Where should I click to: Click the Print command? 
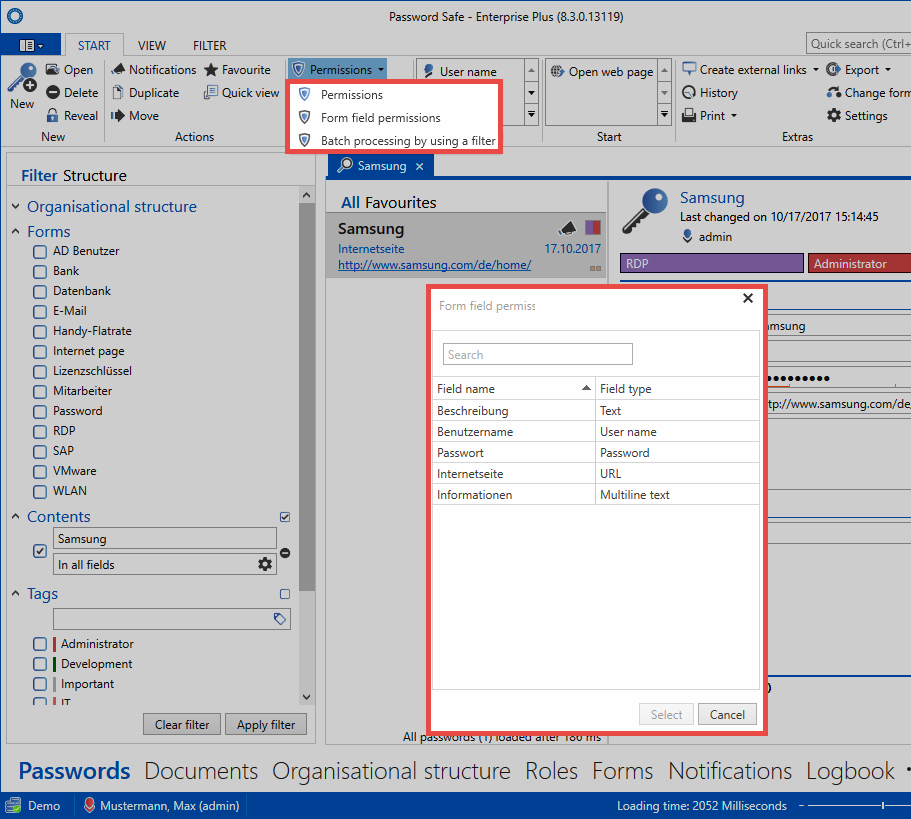click(x=704, y=116)
